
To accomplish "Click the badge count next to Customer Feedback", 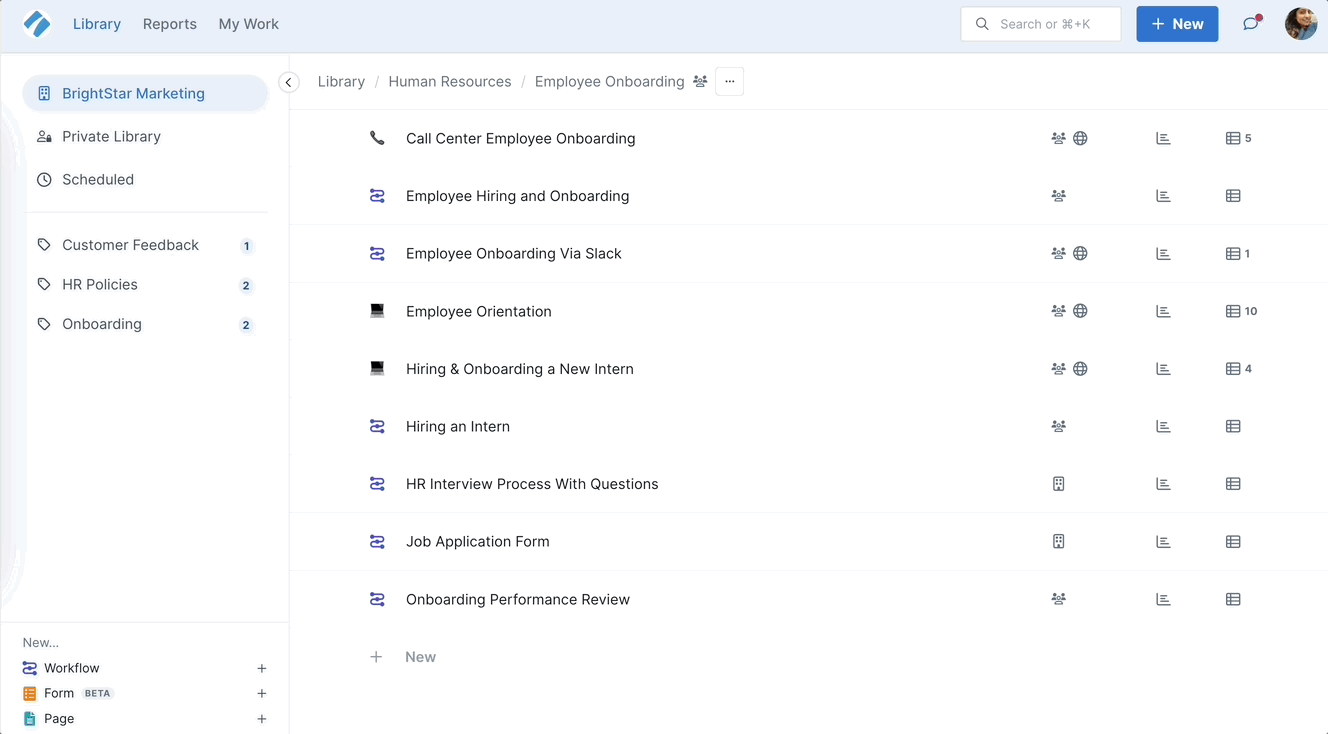I will coord(247,246).
